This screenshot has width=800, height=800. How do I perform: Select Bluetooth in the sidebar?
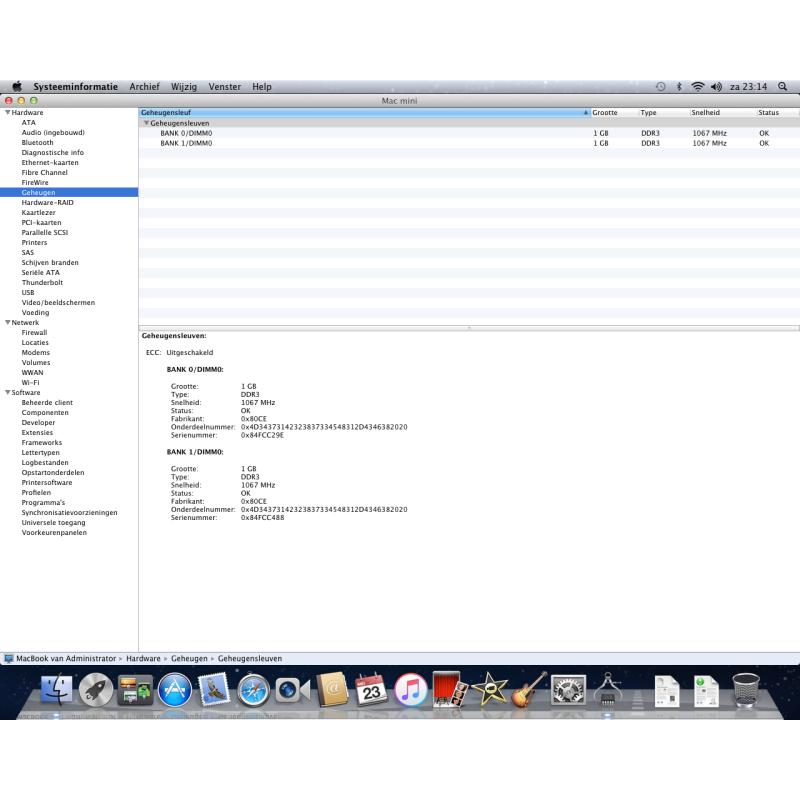[37, 142]
